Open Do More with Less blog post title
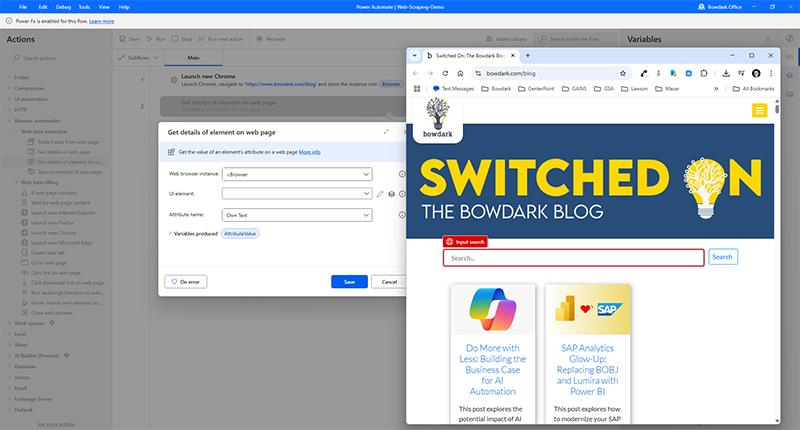 tap(493, 369)
